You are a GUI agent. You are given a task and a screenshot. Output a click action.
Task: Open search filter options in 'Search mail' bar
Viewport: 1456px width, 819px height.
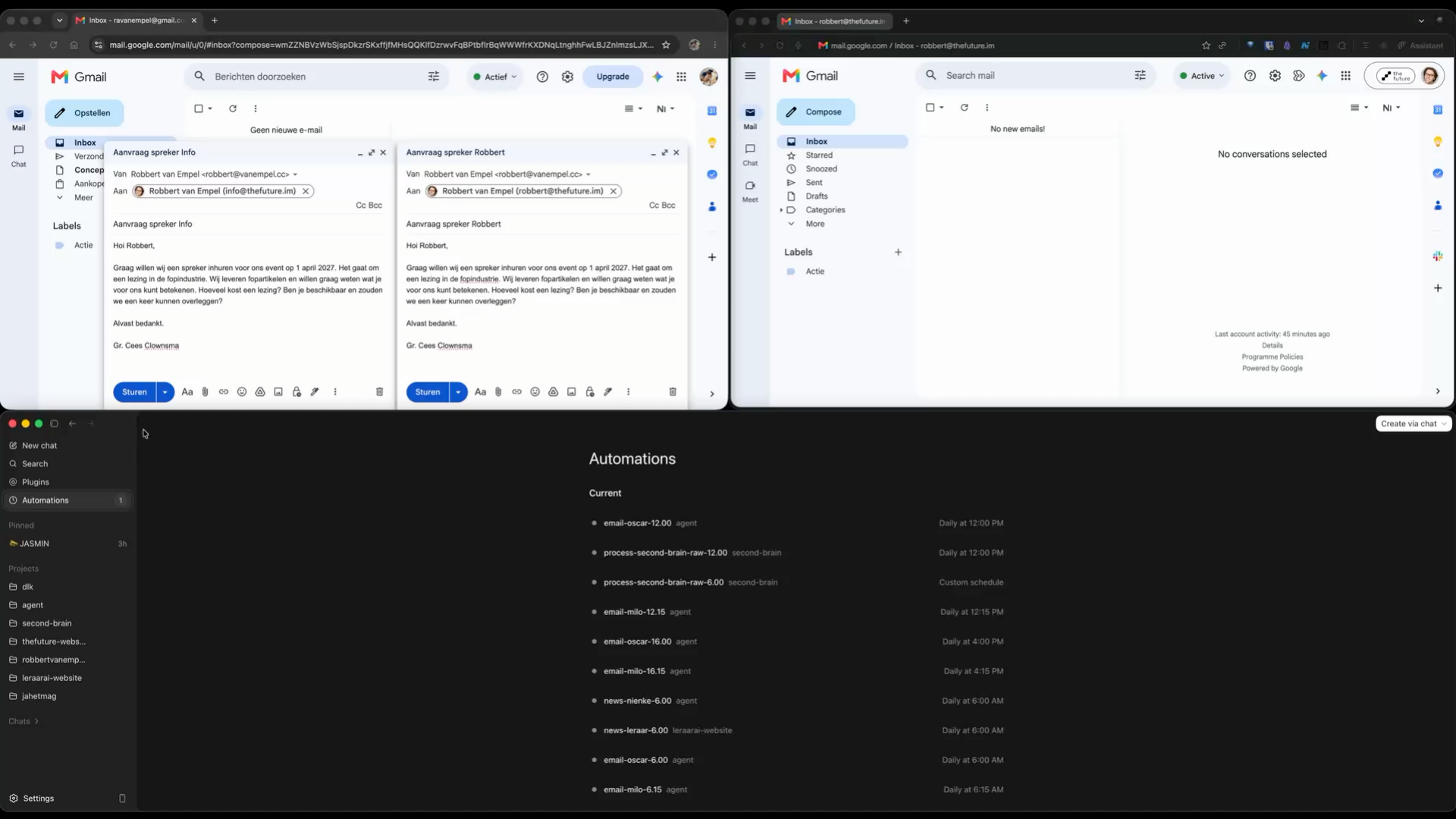point(1140,75)
